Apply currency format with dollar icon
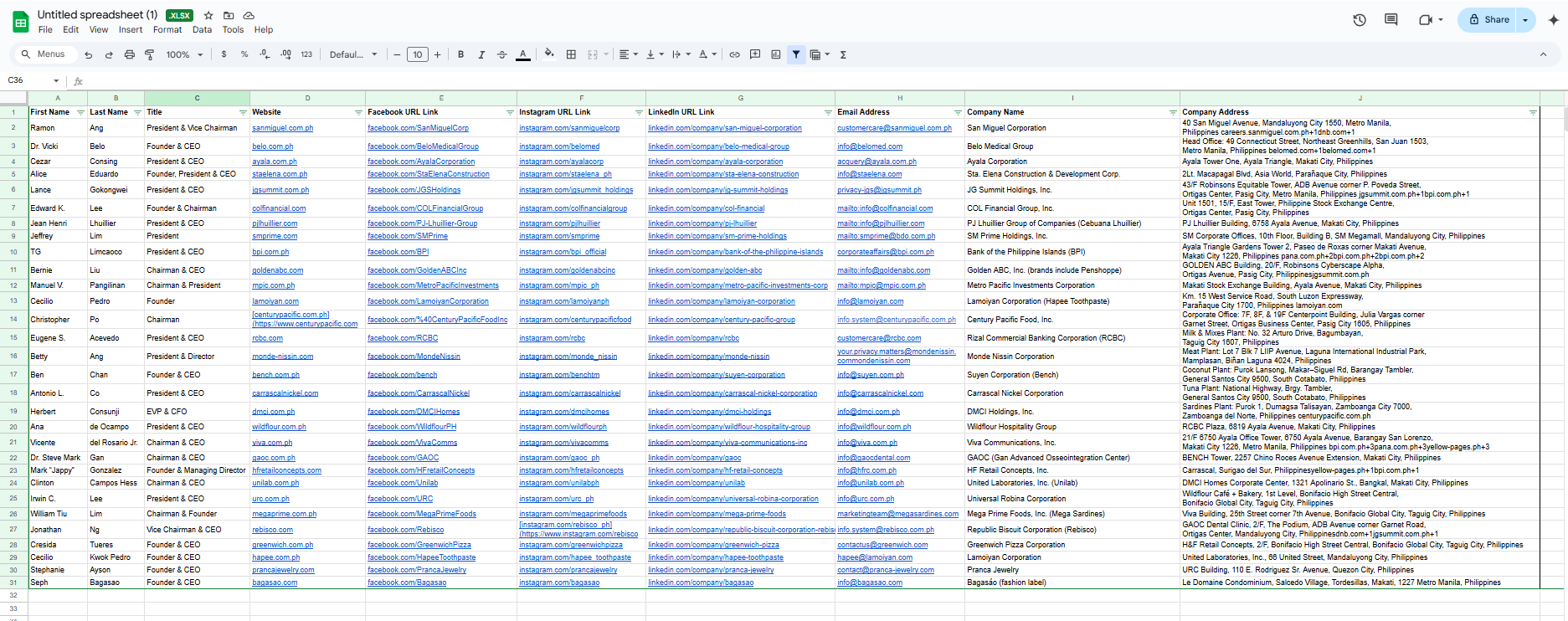 click(x=224, y=54)
